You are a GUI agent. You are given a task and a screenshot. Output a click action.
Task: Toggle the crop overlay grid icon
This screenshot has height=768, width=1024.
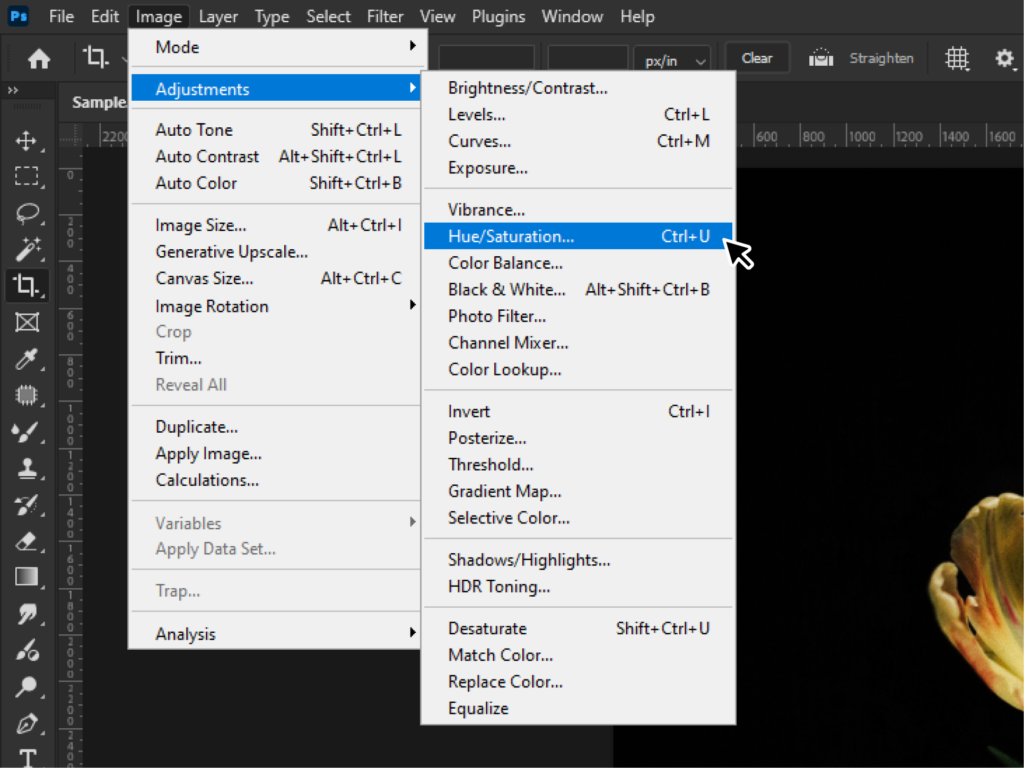click(x=957, y=59)
